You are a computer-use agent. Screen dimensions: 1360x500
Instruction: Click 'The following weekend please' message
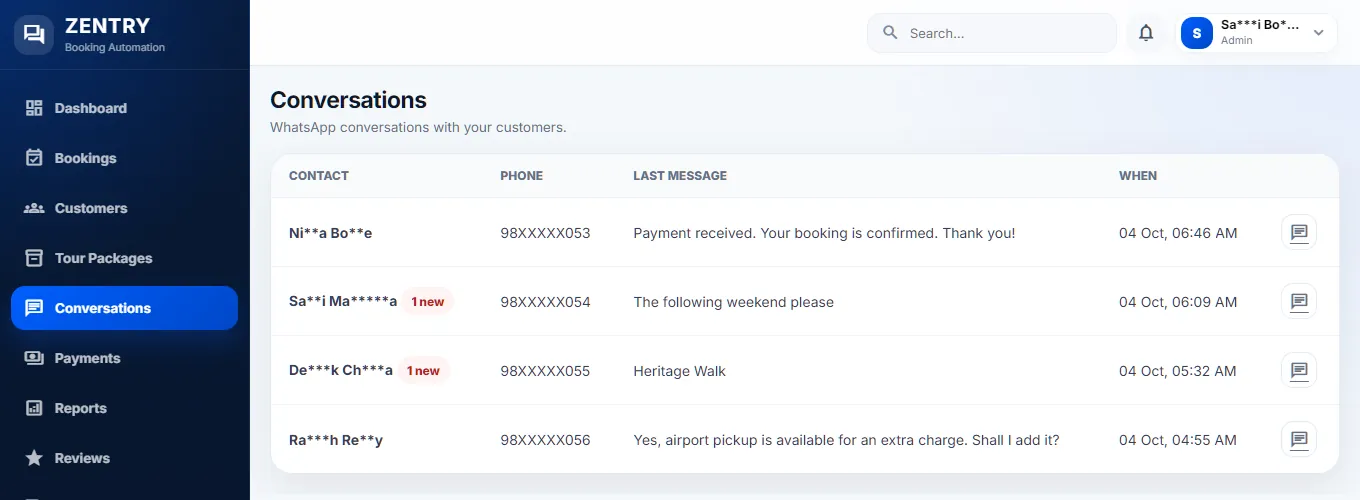(733, 301)
